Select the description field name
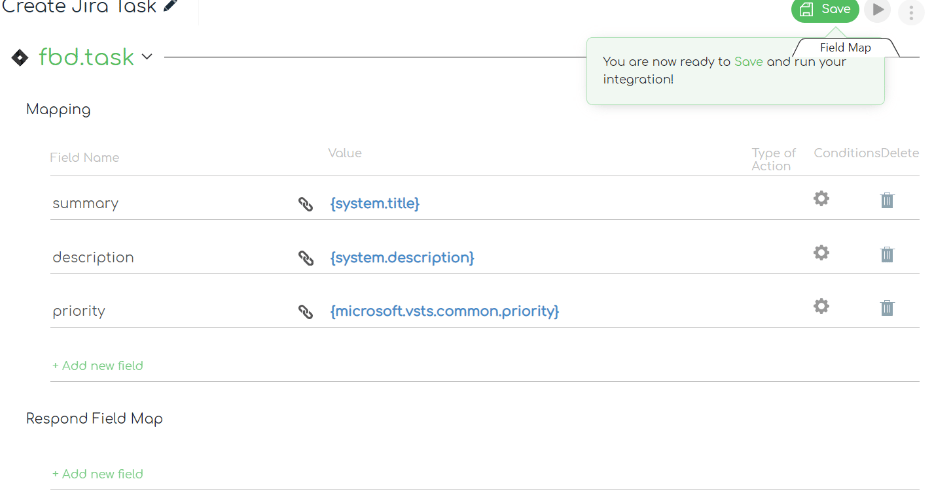 pos(93,258)
